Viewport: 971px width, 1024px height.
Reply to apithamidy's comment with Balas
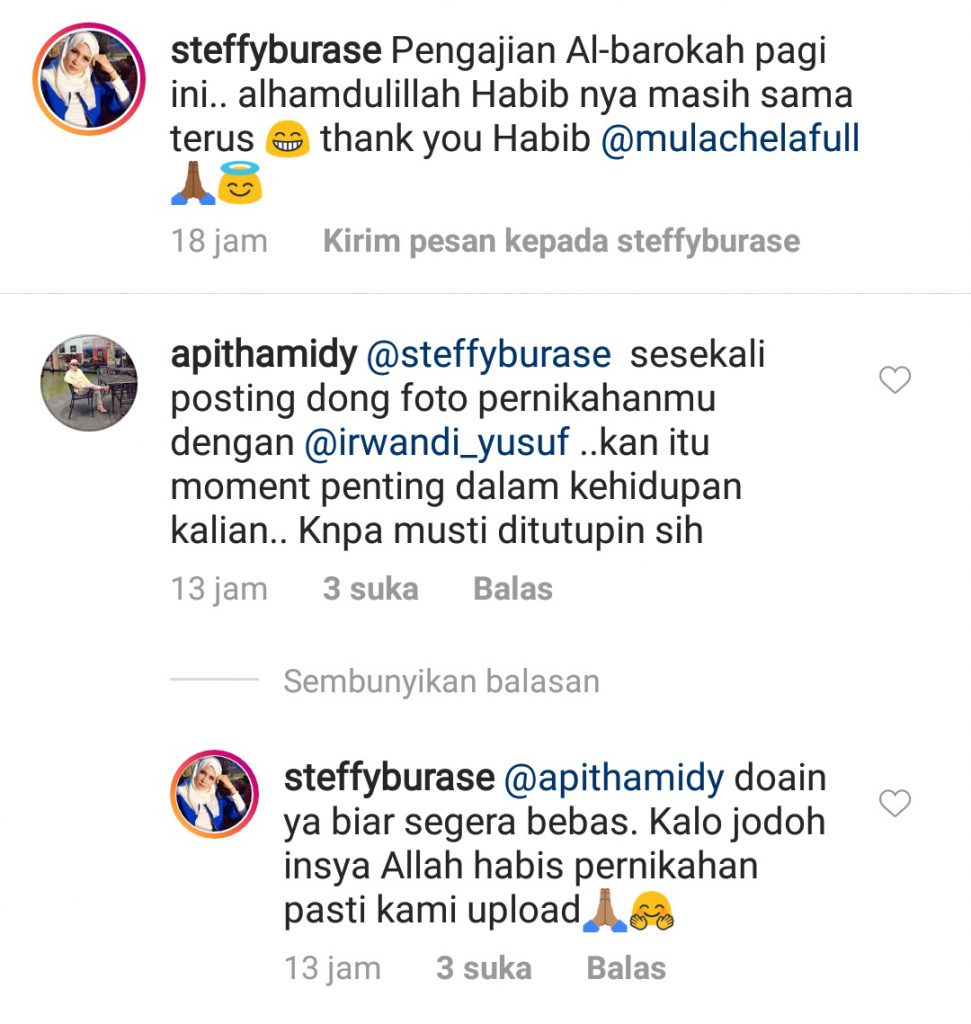pyautogui.click(x=513, y=588)
